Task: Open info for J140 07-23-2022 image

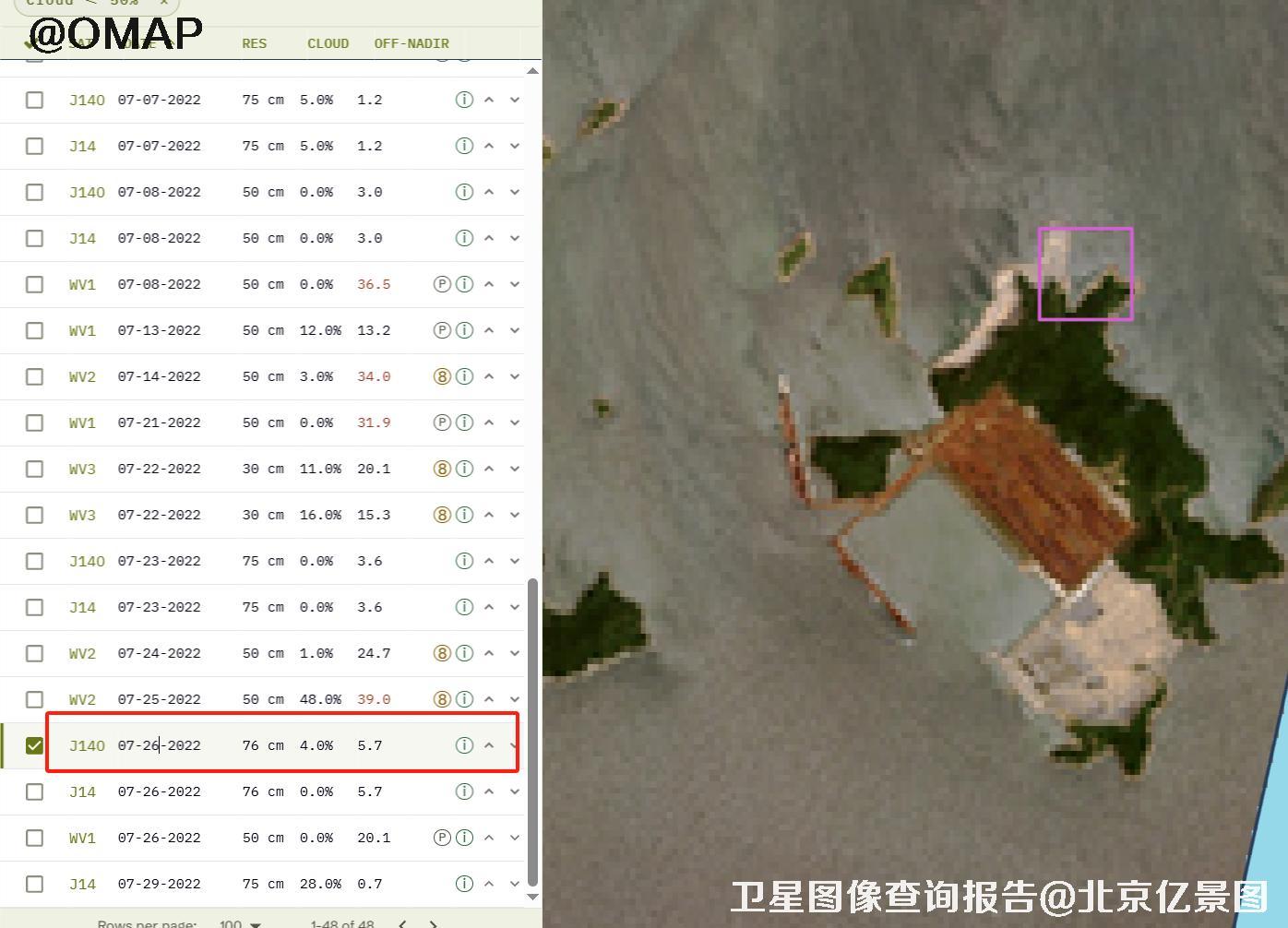Action: tap(464, 561)
